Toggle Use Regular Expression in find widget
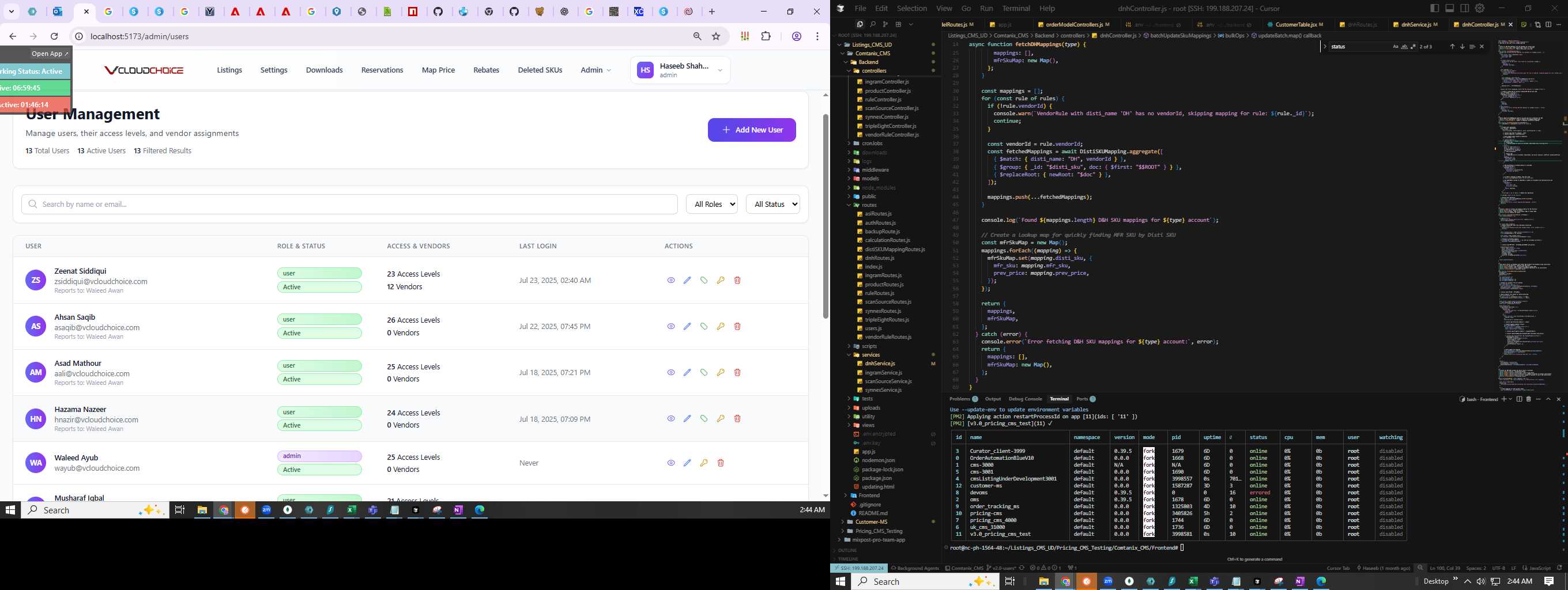Viewport: 1568px width, 590px height. 1412,47
